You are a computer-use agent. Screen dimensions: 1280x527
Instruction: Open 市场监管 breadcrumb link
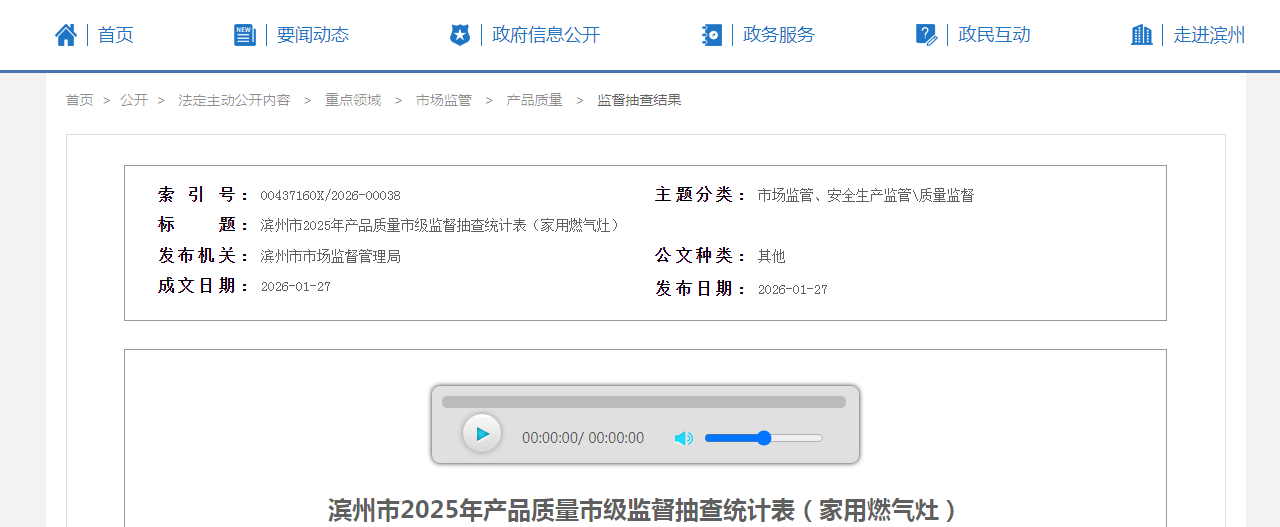coord(444,100)
